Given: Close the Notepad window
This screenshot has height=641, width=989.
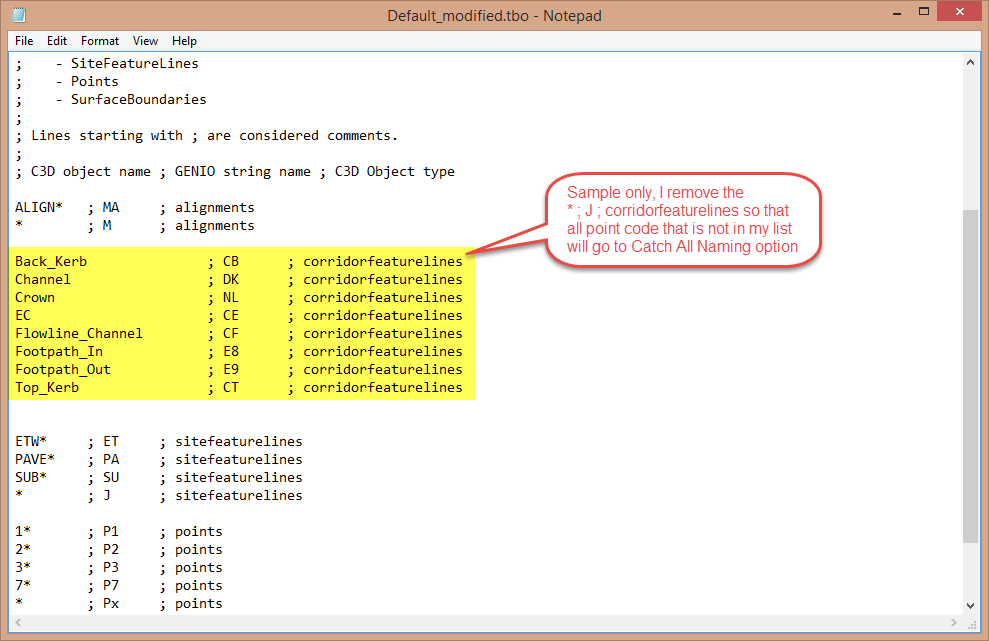Looking at the screenshot, I should pyautogui.click(x=960, y=11).
